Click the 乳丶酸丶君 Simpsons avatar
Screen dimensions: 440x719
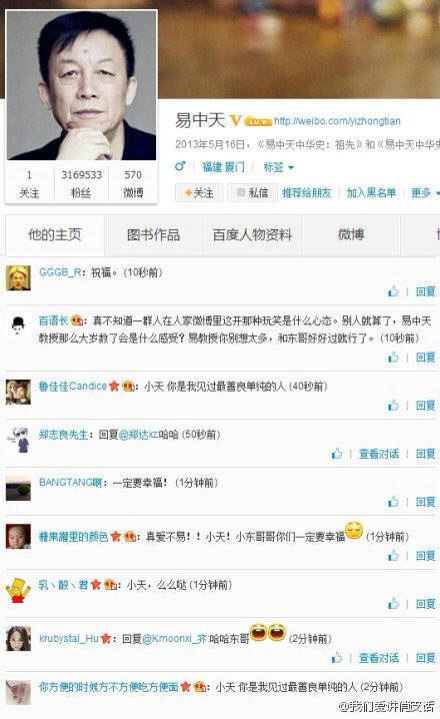(x=18, y=591)
